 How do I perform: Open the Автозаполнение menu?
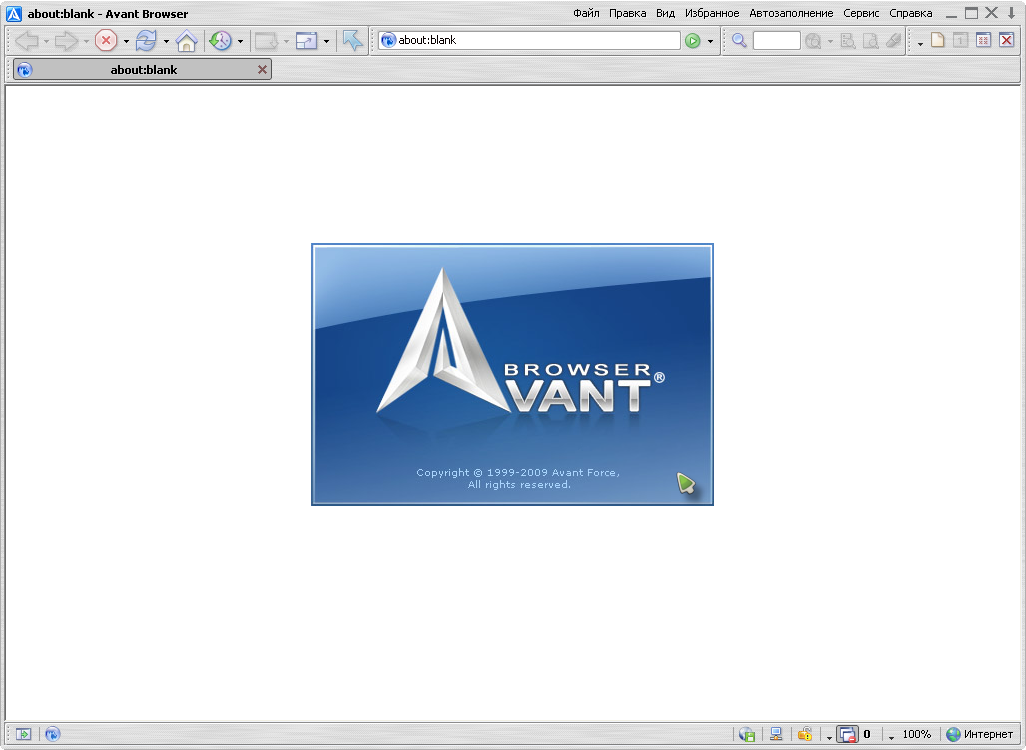tap(791, 13)
